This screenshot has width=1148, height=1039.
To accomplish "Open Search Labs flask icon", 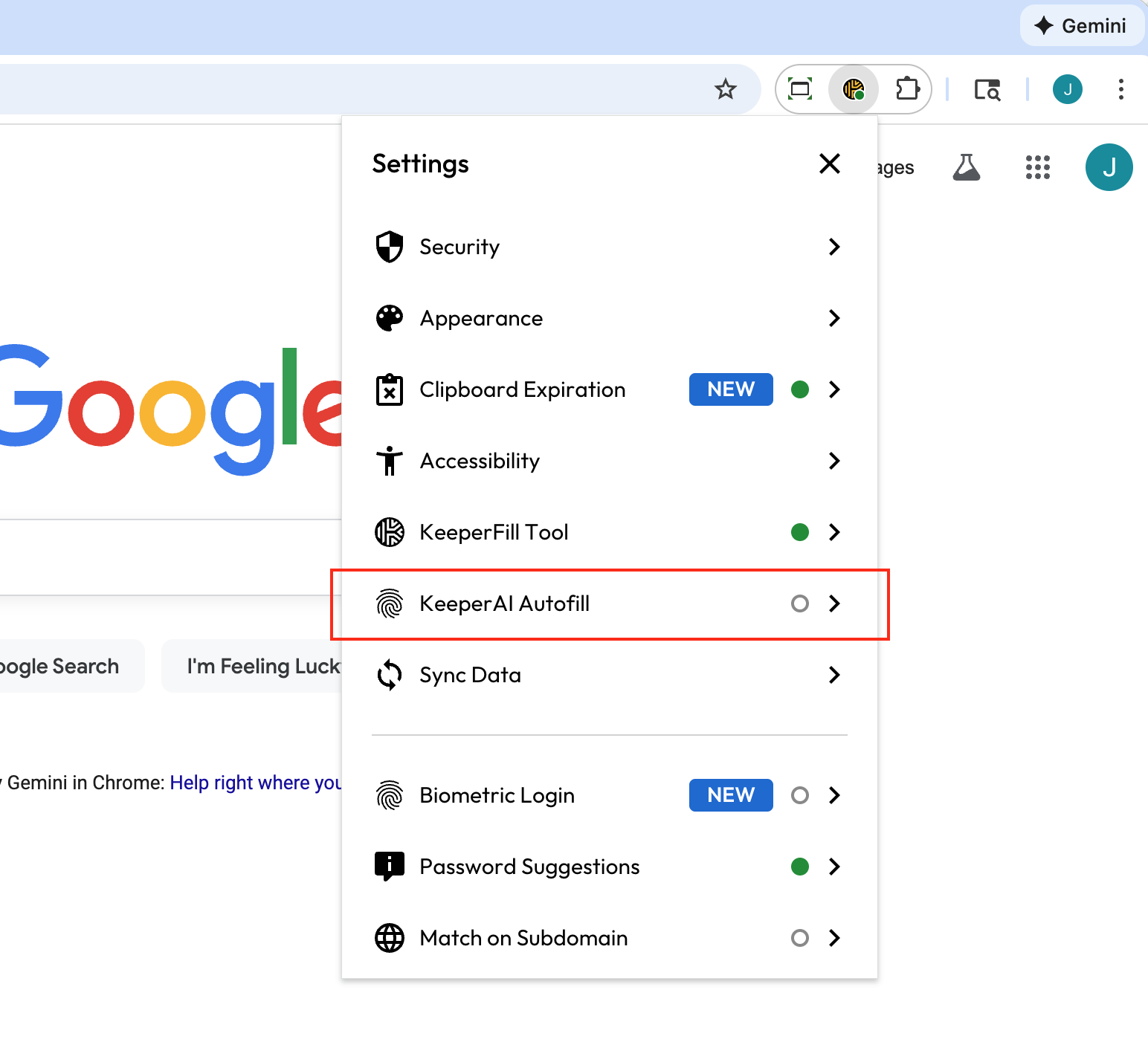I will tap(966, 167).
